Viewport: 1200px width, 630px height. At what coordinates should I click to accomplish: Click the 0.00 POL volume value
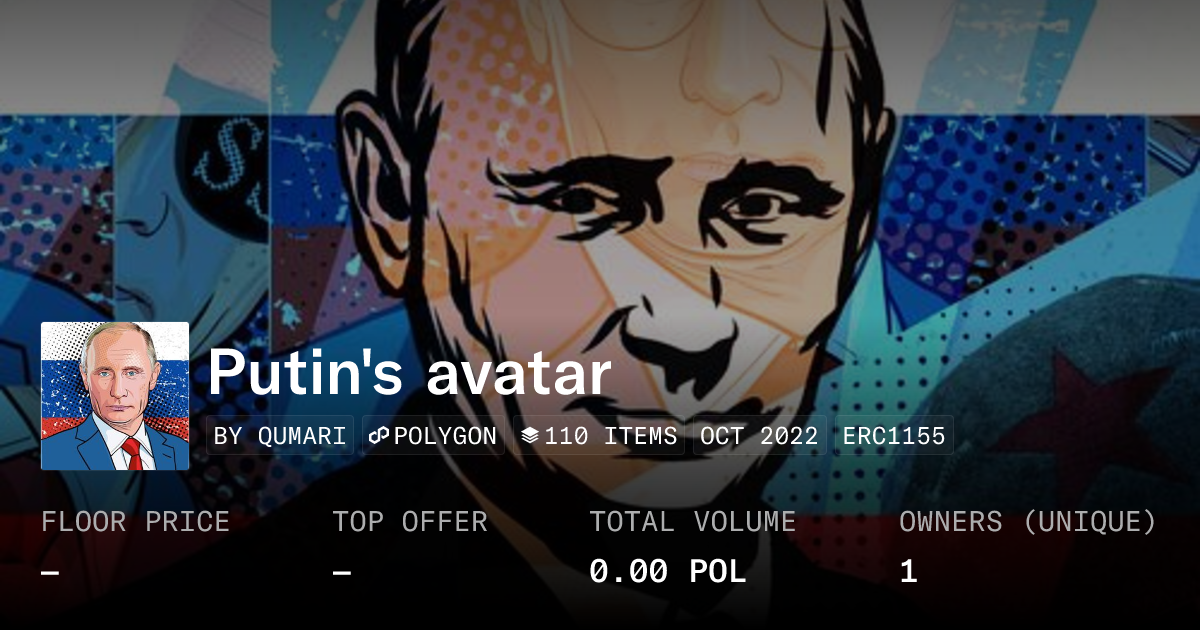click(668, 572)
